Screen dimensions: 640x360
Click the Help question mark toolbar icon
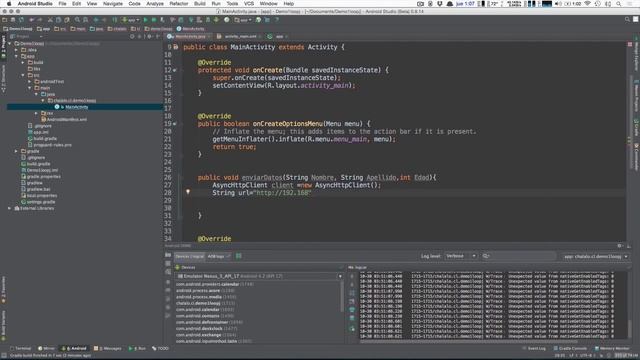(277, 20)
